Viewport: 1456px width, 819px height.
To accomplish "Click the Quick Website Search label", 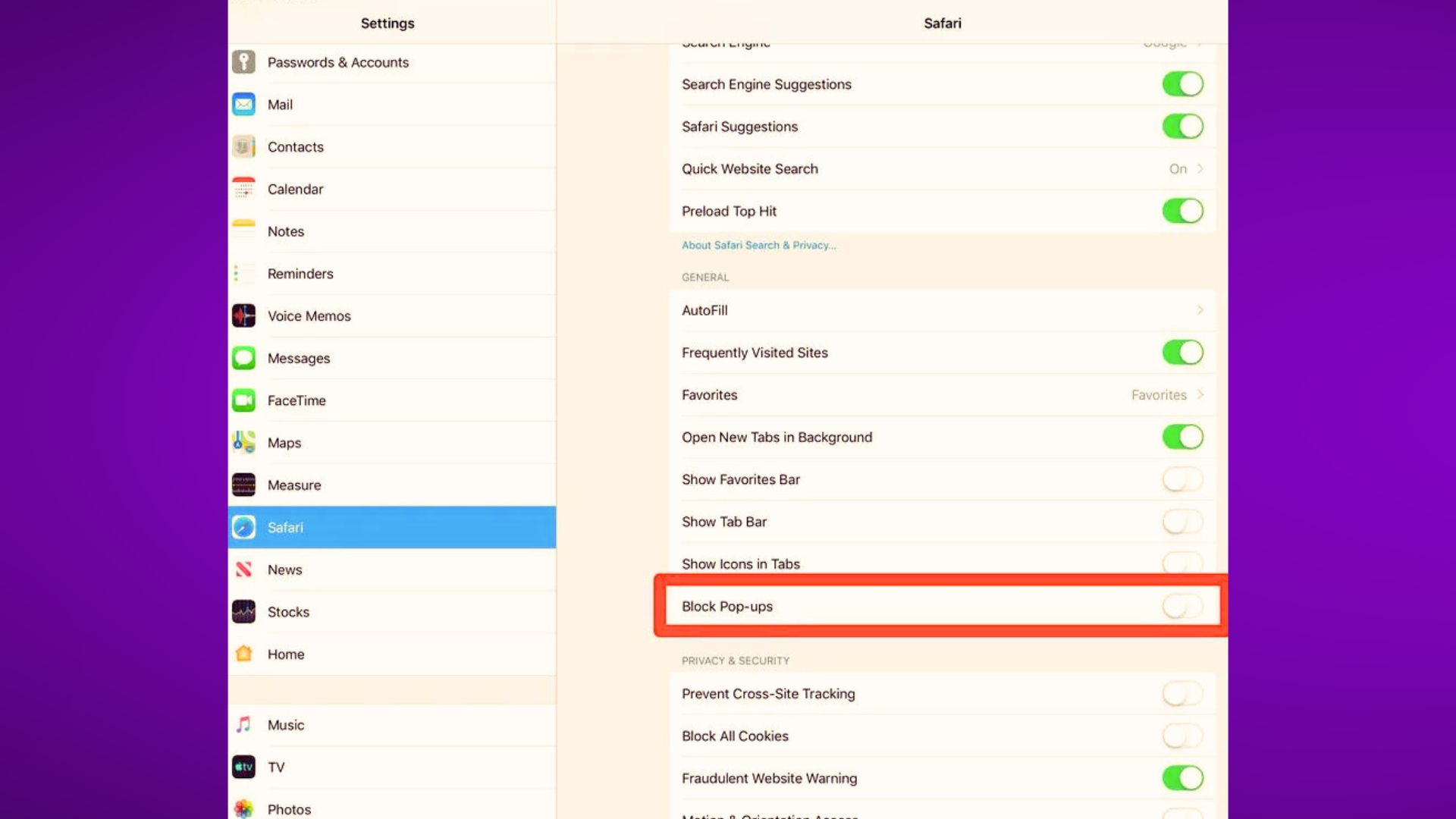I will coord(749,169).
